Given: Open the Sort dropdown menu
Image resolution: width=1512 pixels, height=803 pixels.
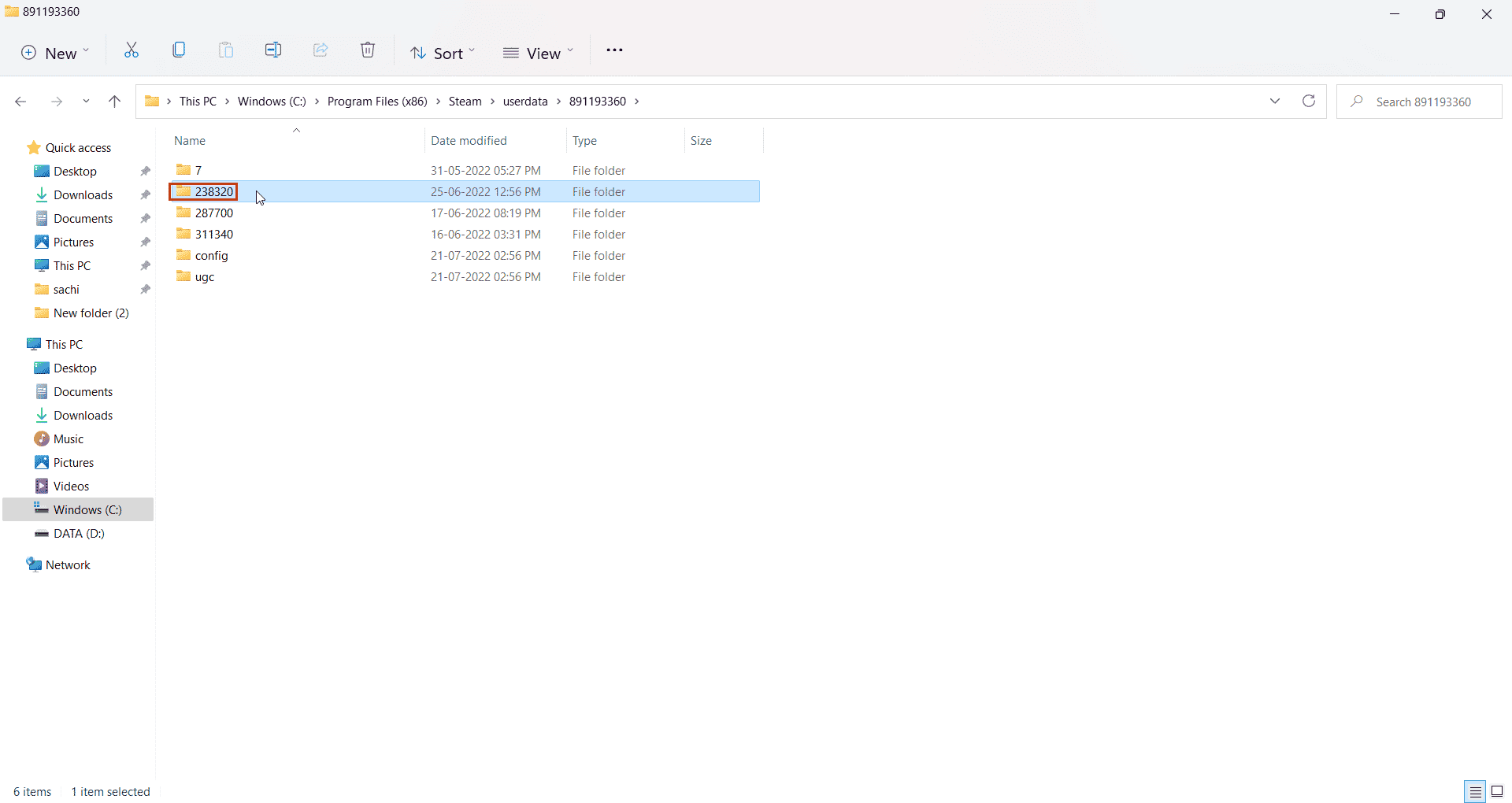Looking at the screenshot, I should (x=443, y=53).
